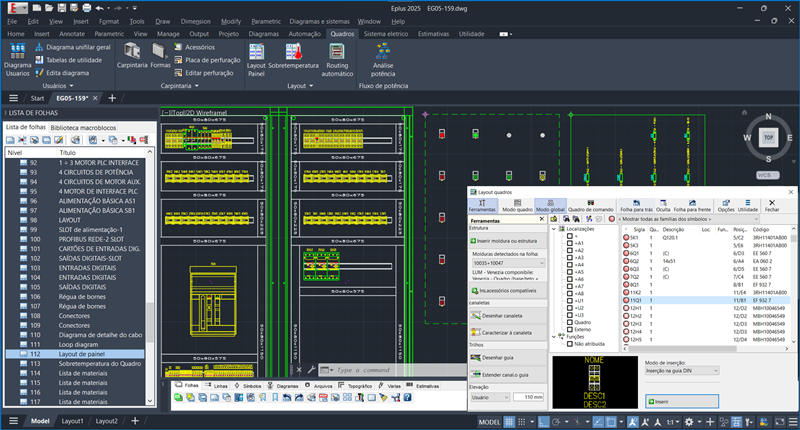Image resolution: width=800 pixels, height=430 pixels.
Task: Open the Parametric menu in menu bar
Action: (x=266, y=21)
